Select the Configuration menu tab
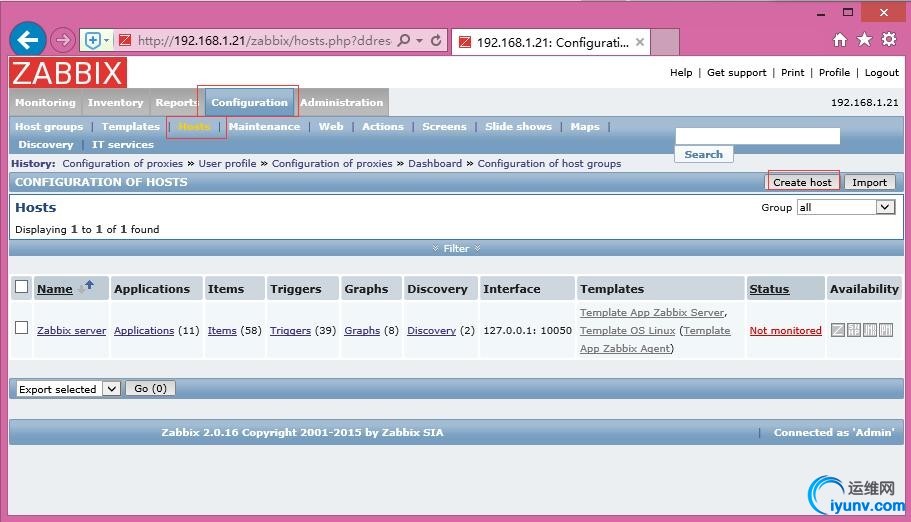This screenshot has height=522, width=911. point(249,102)
